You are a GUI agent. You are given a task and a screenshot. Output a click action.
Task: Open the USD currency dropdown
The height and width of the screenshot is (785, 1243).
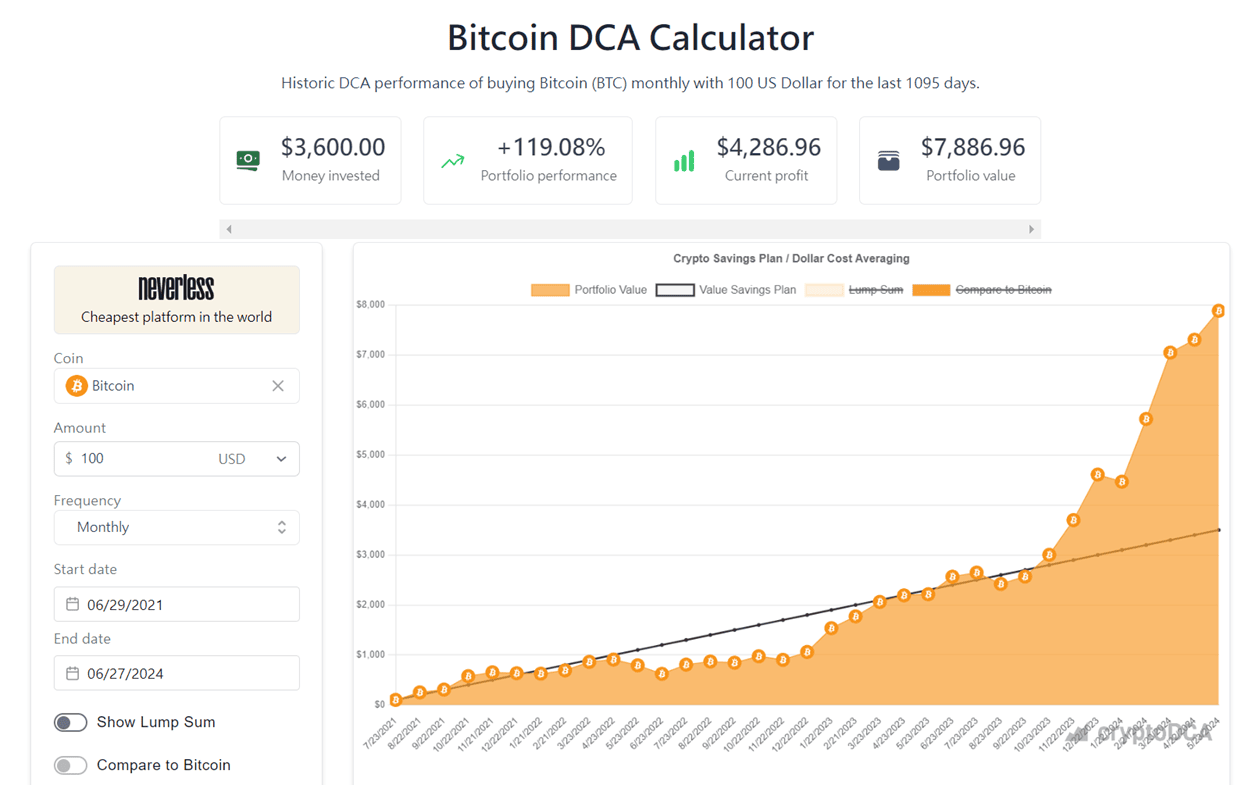(253, 459)
